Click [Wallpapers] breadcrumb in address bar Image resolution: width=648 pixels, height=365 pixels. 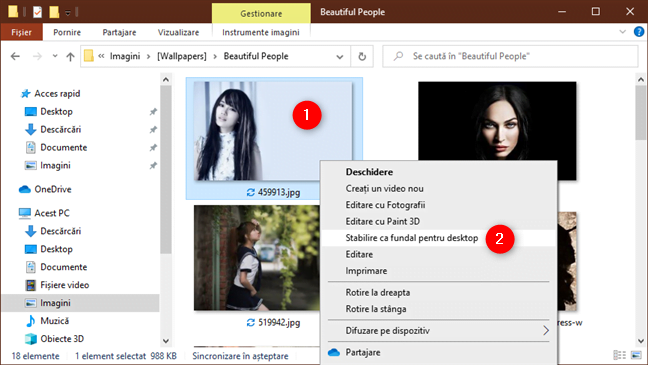[x=182, y=56]
